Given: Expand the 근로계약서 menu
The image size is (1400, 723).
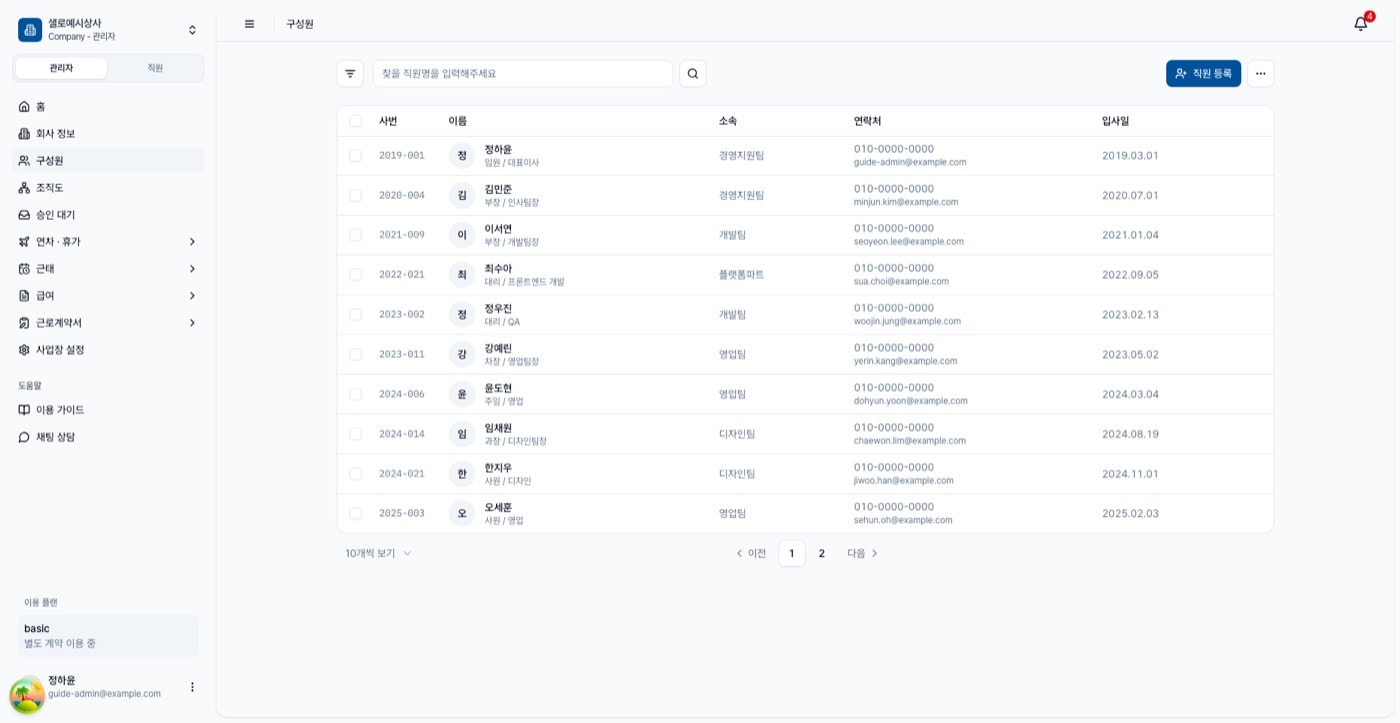Looking at the screenshot, I should point(108,323).
